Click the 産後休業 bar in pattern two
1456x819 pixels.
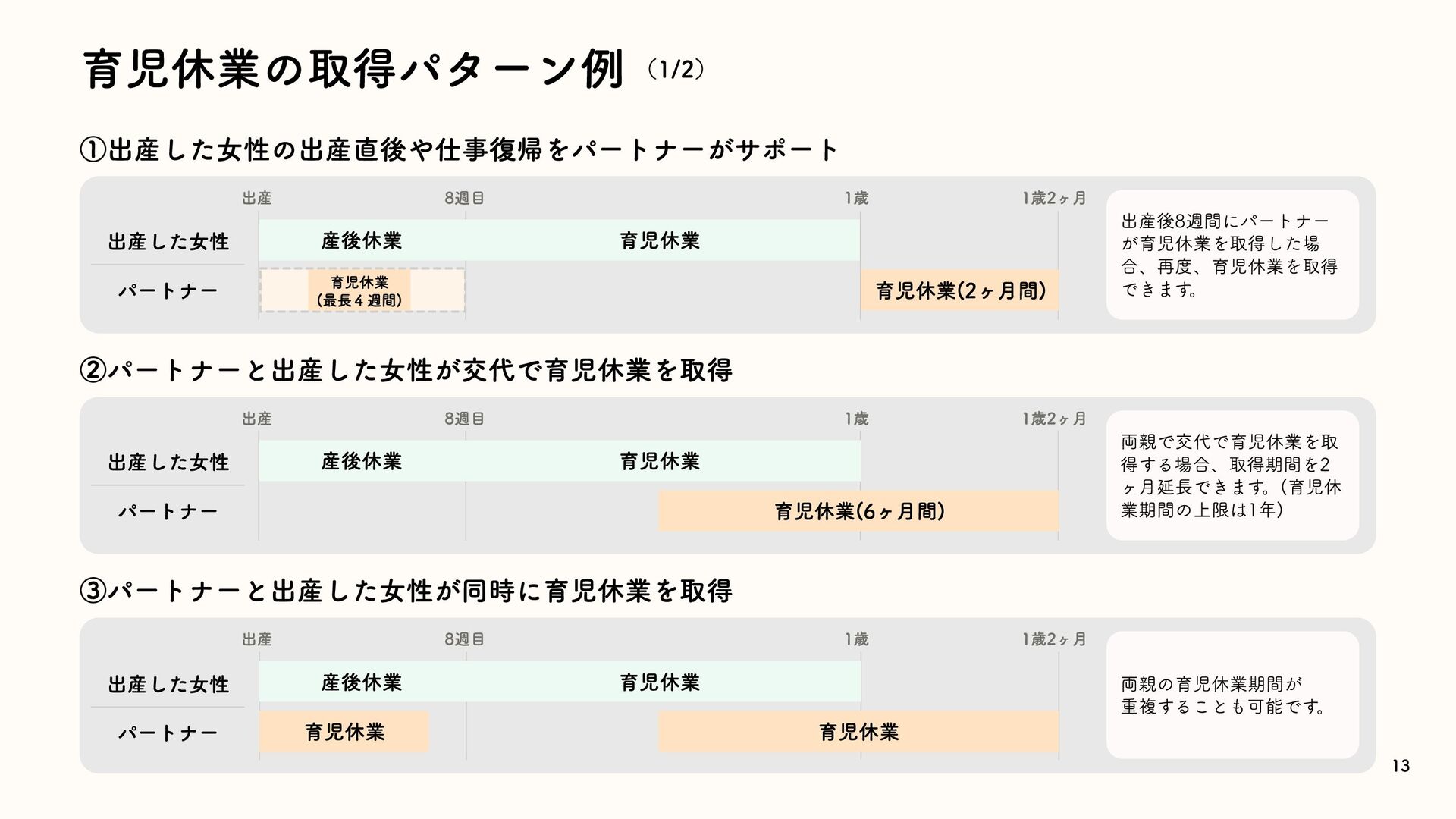tap(362, 461)
